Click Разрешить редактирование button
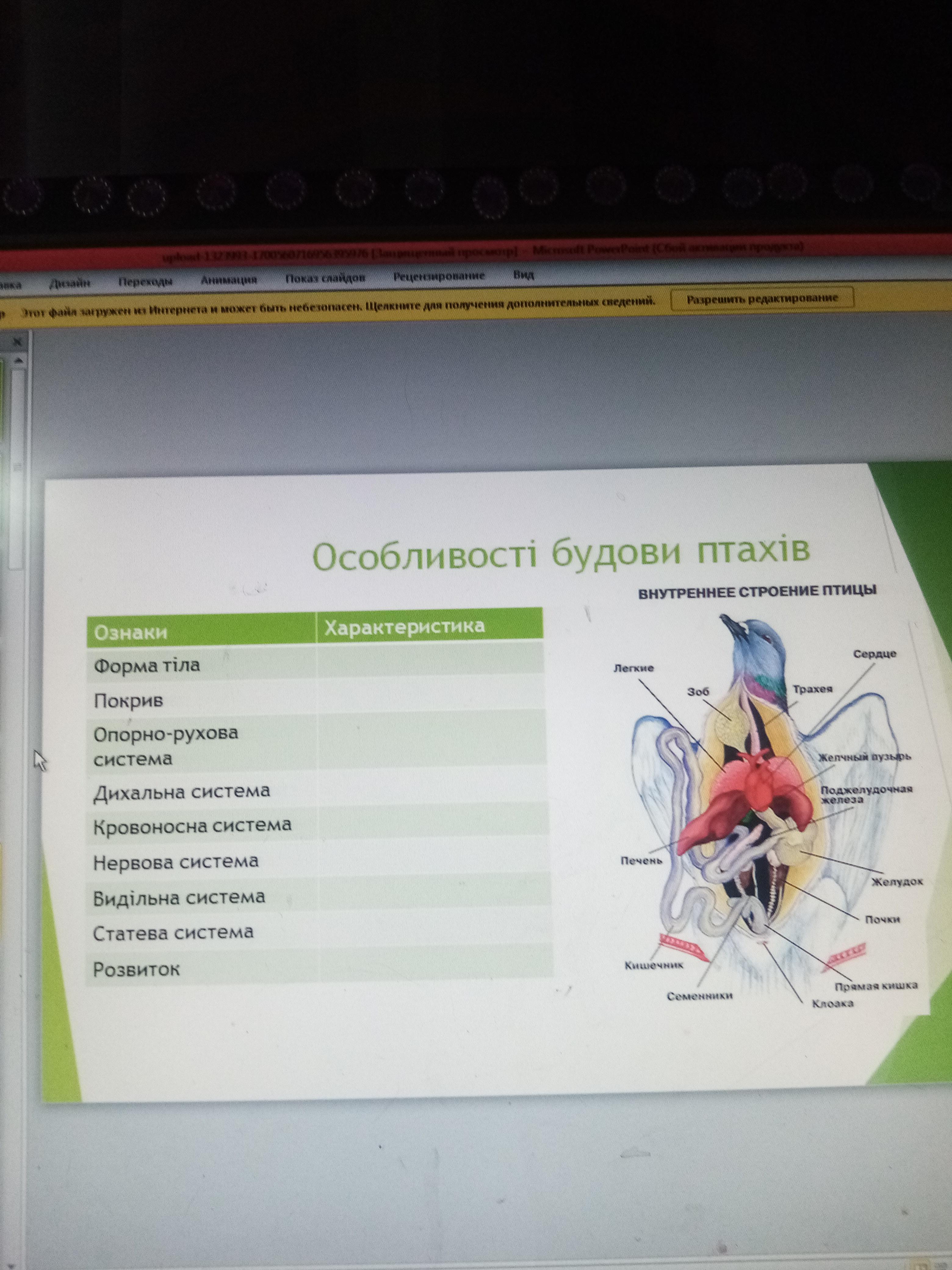The width and height of the screenshot is (952, 1270). [762, 299]
